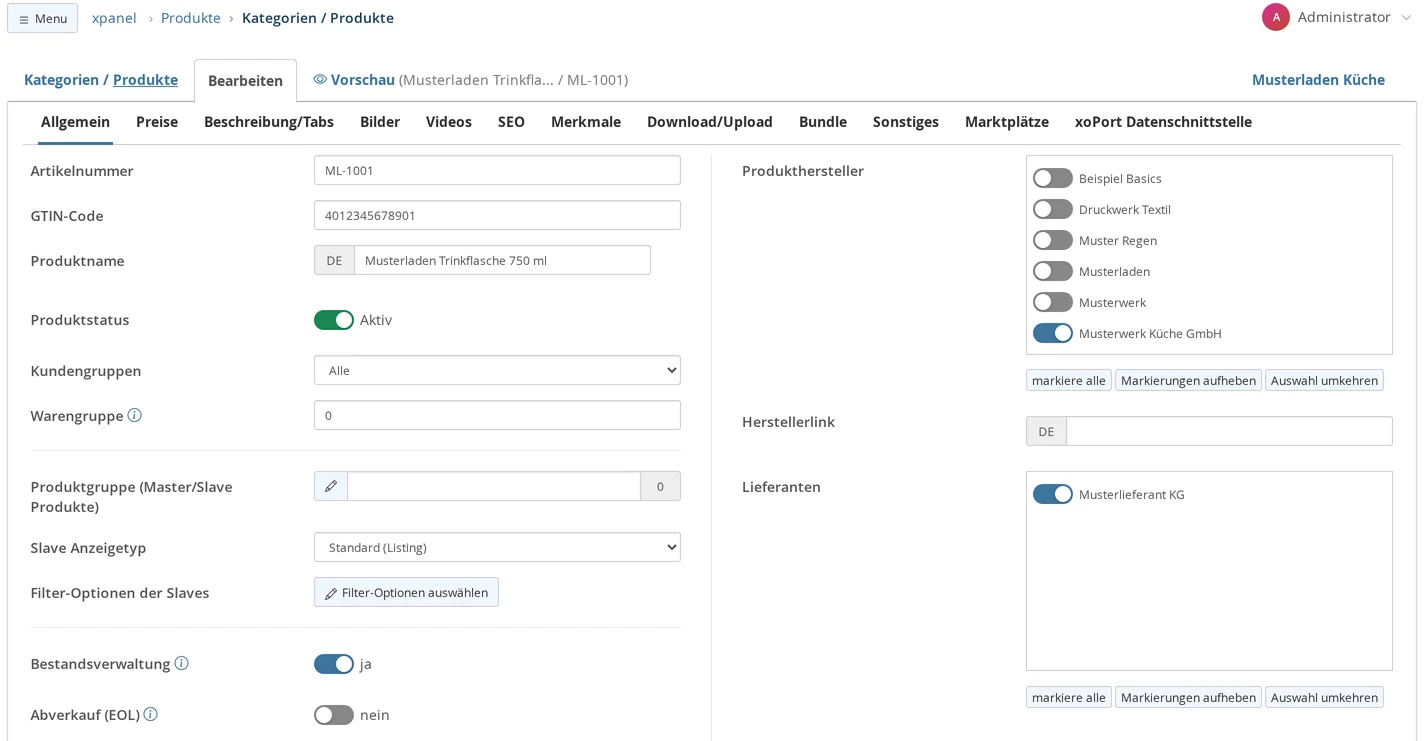The width and height of the screenshot is (1424, 741).
Task: Click the Produkte breadcrumb link
Action: (191, 18)
